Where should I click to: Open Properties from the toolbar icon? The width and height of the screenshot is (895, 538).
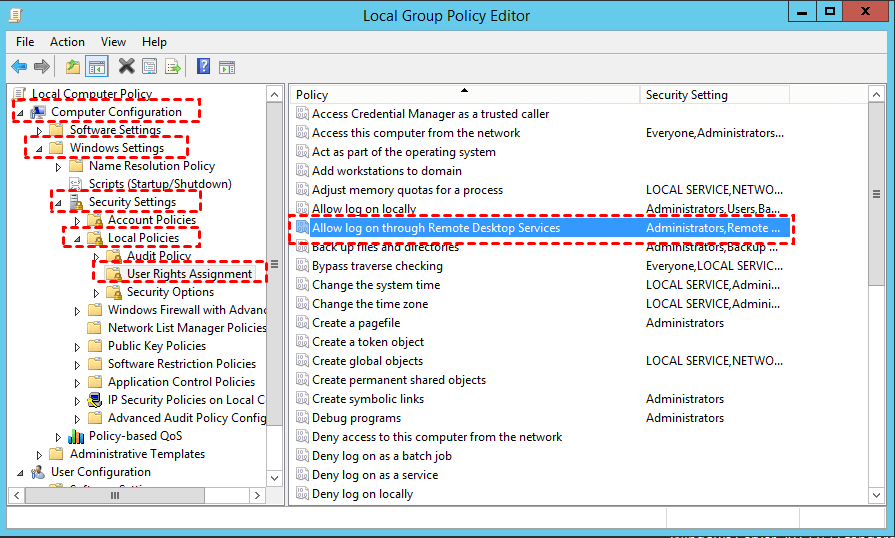coord(149,67)
